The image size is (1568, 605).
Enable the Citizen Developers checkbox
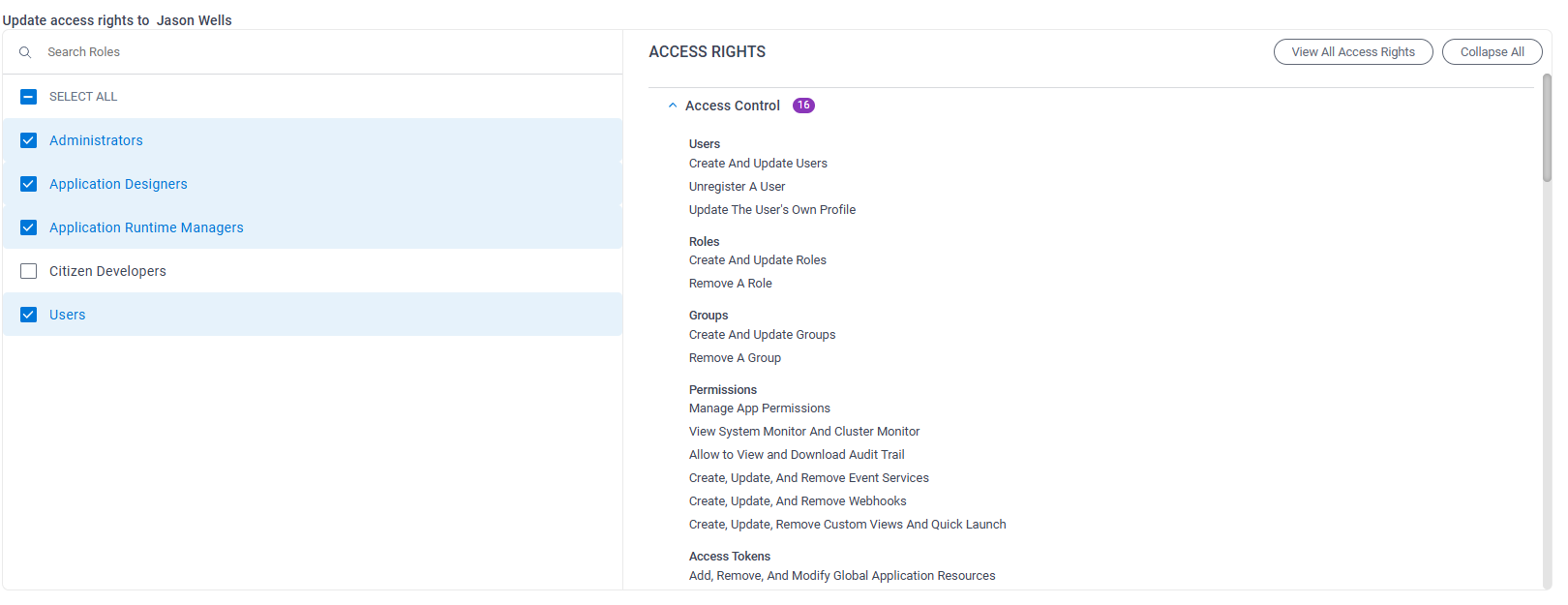click(29, 271)
